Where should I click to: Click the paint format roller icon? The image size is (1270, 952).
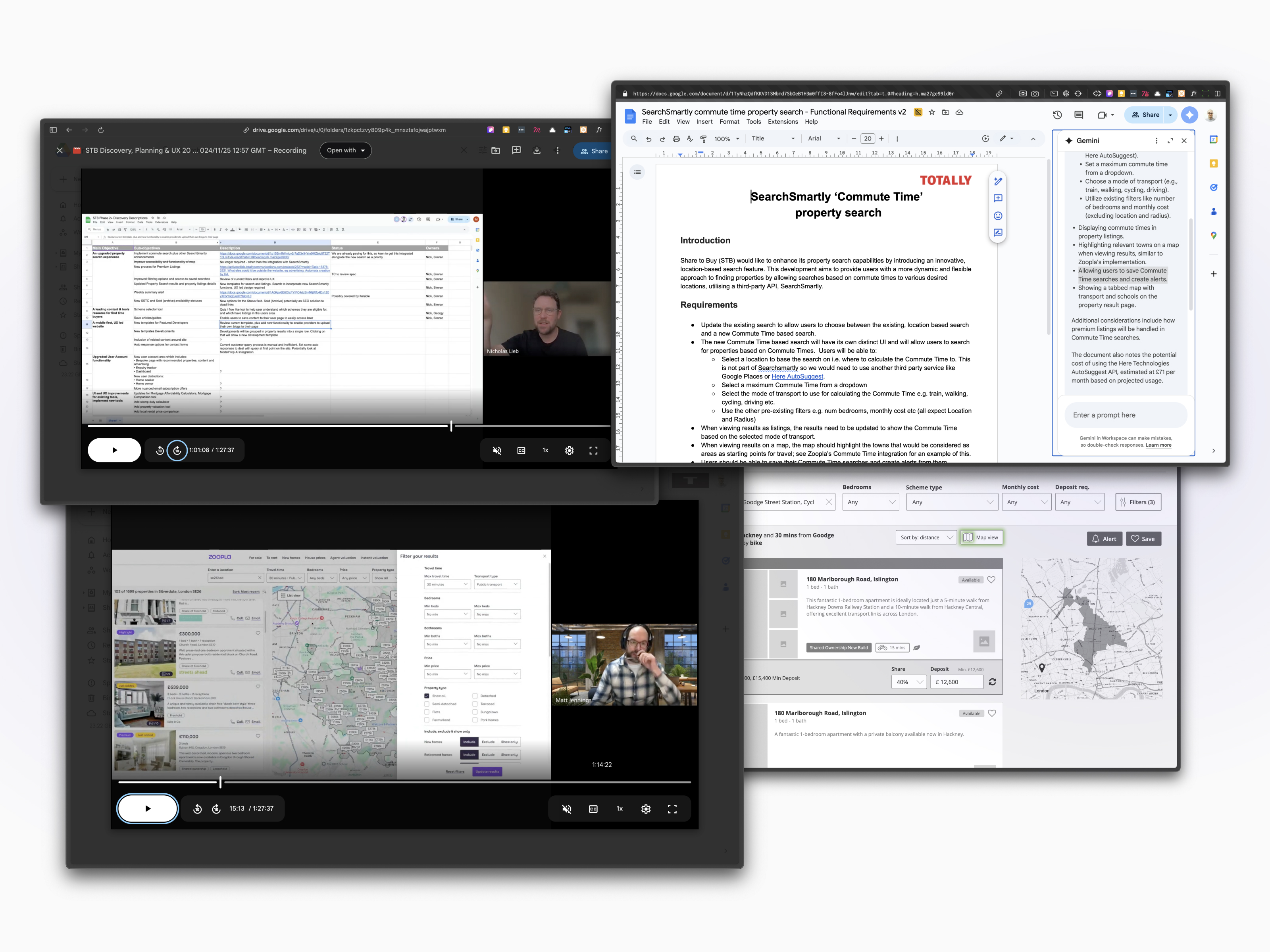click(x=703, y=139)
